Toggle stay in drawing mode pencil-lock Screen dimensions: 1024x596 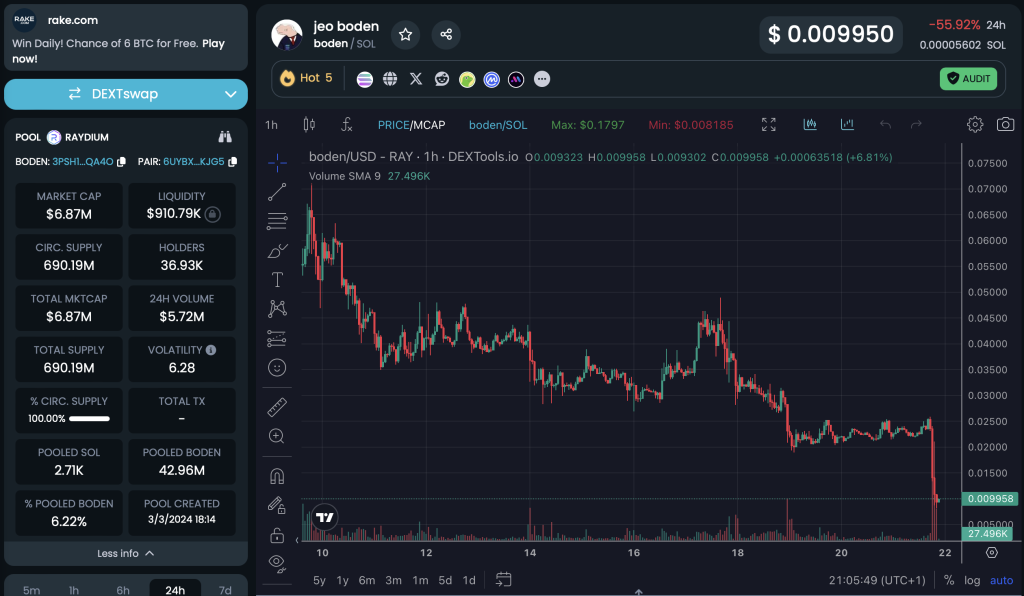click(277, 505)
